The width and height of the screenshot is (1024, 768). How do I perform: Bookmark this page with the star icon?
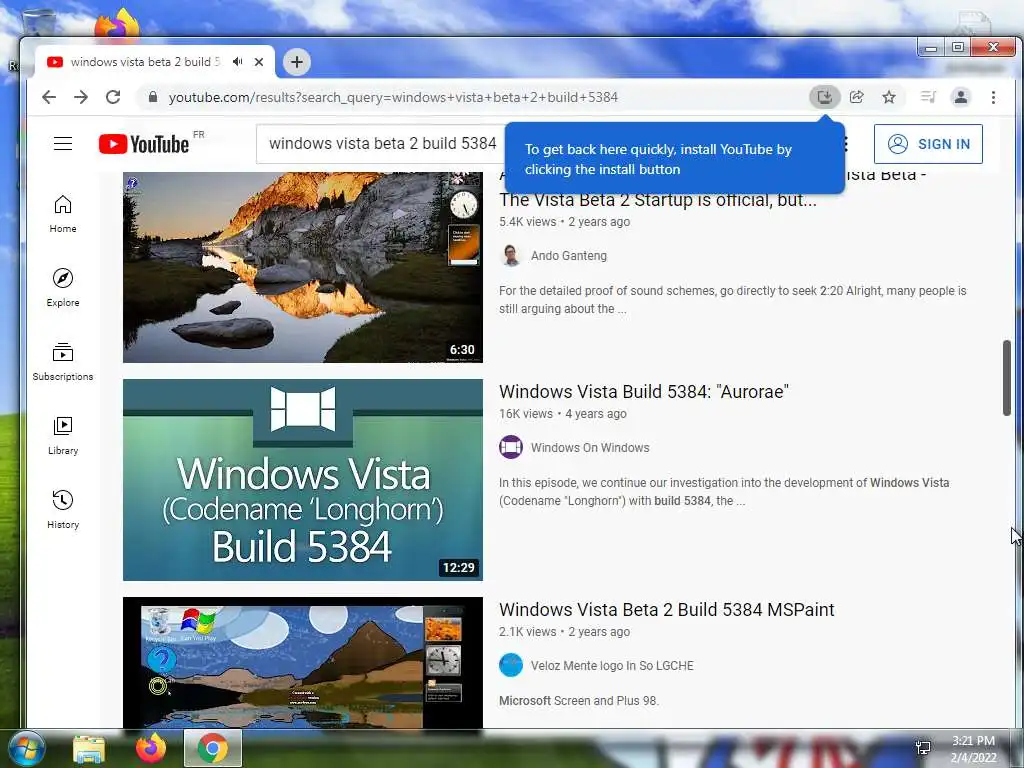(x=889, y=97)
